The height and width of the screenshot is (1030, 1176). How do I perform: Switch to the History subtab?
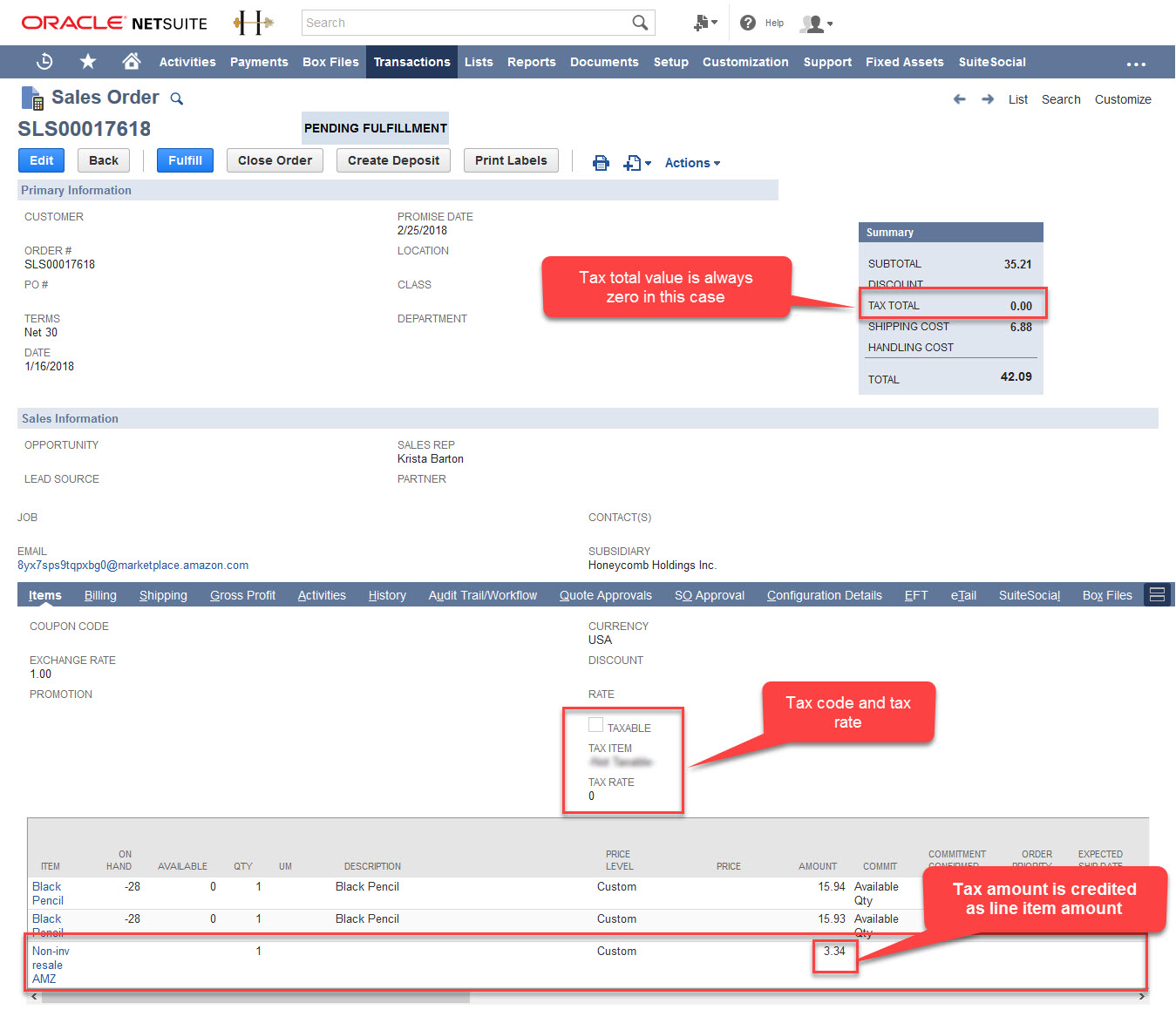point(387,595)
